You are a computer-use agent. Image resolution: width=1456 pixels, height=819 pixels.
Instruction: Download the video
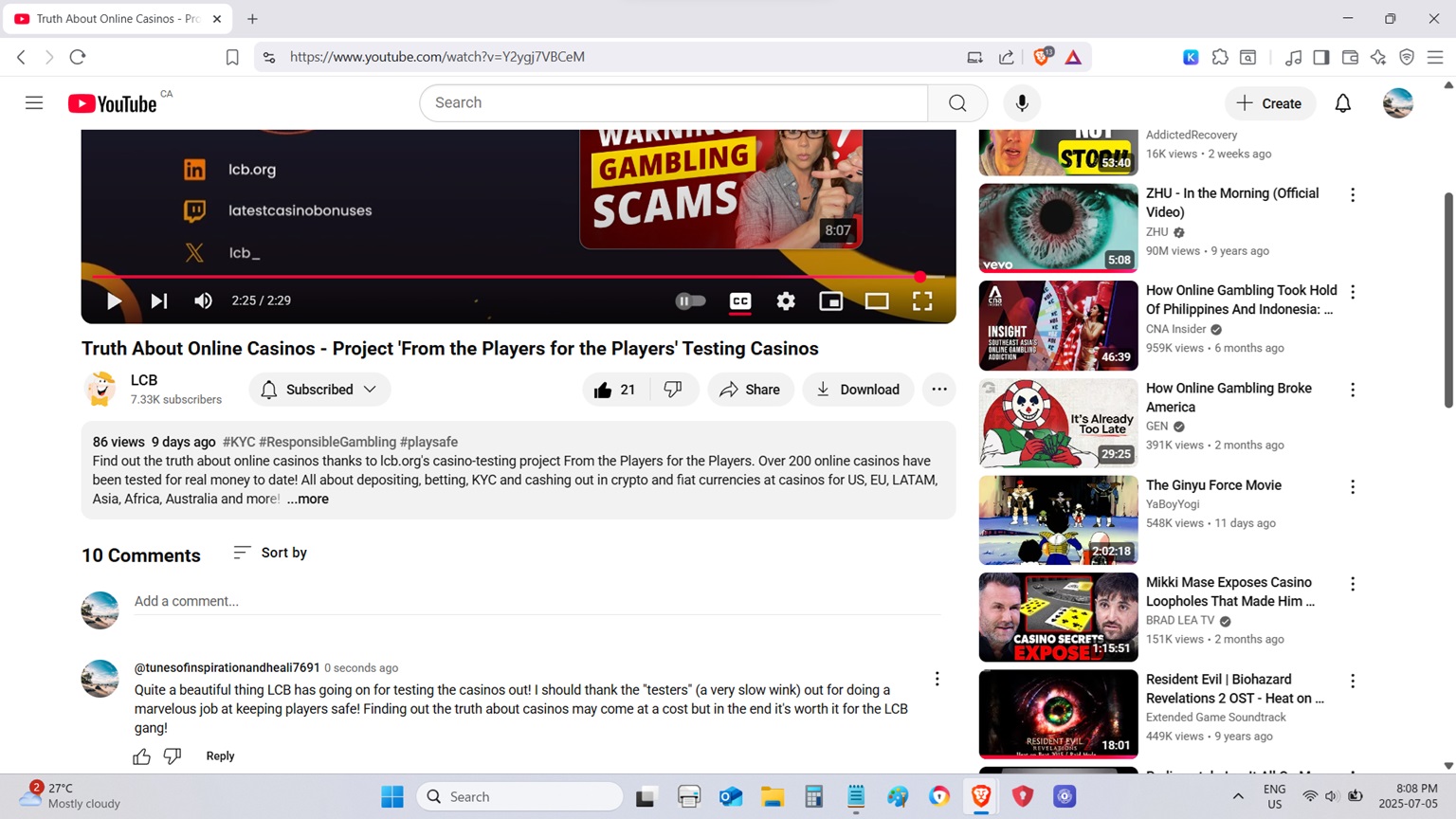[858, 390]
